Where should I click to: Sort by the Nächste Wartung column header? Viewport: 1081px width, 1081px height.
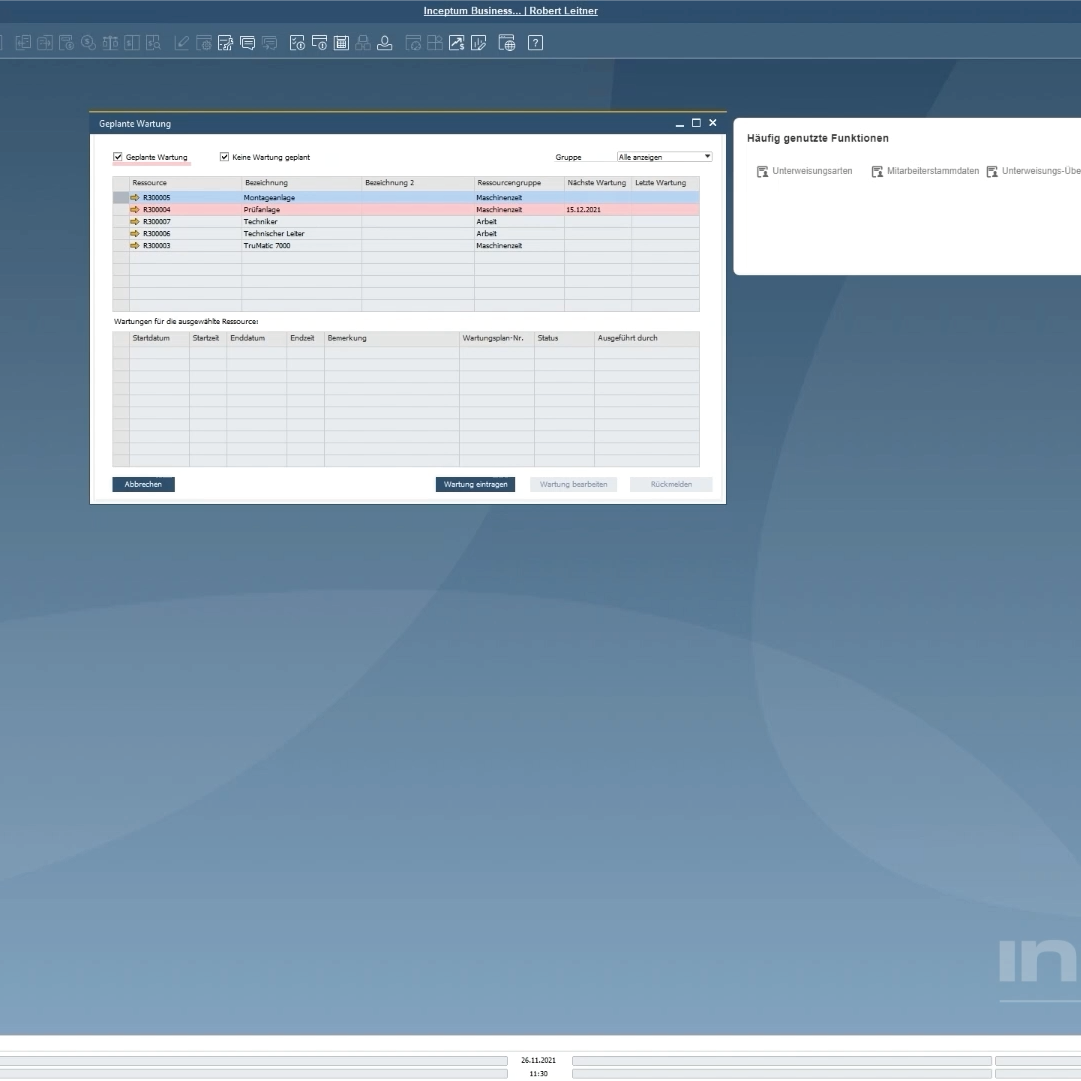[597, 183]
